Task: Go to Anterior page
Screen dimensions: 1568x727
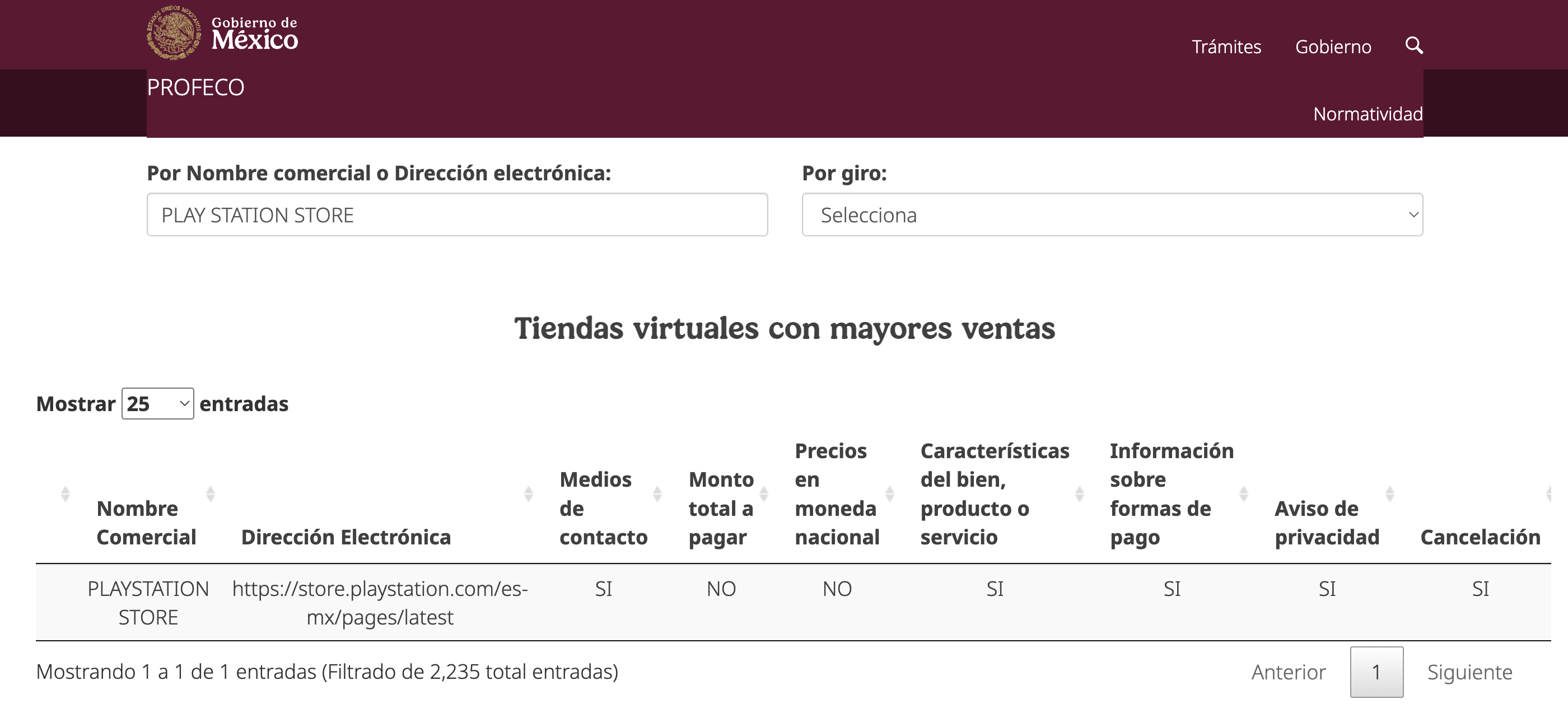Action: click(x=1289, y=672)
